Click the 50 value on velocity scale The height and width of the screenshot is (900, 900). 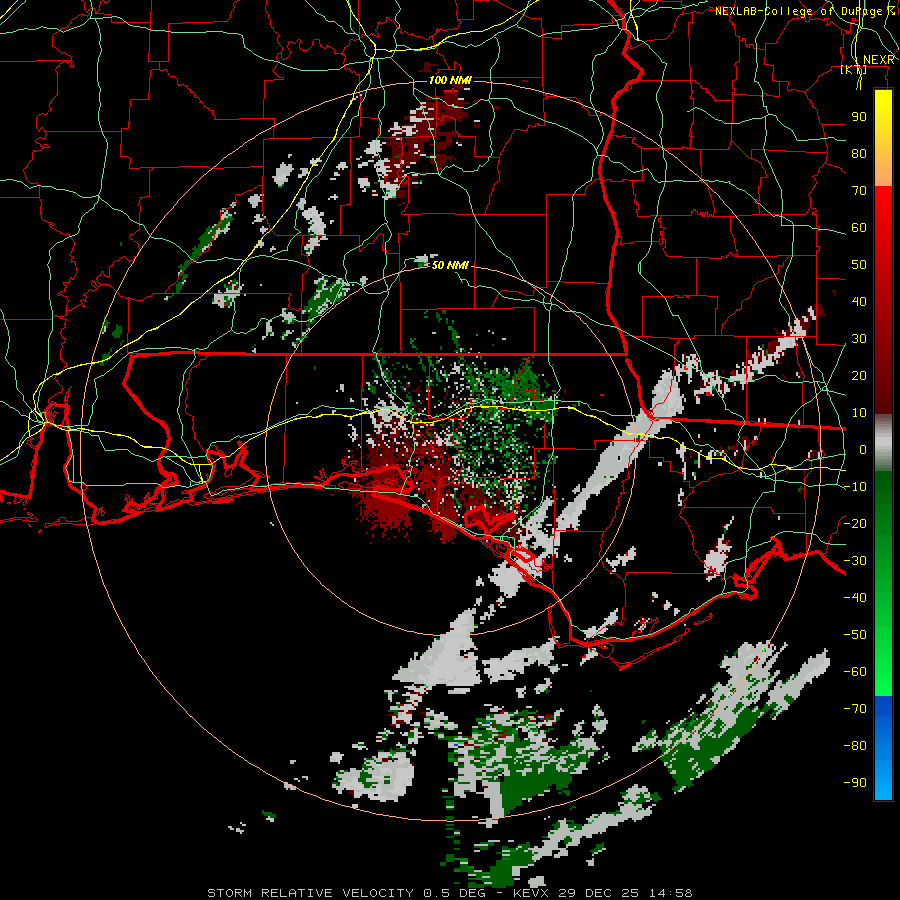click(859, 265)
